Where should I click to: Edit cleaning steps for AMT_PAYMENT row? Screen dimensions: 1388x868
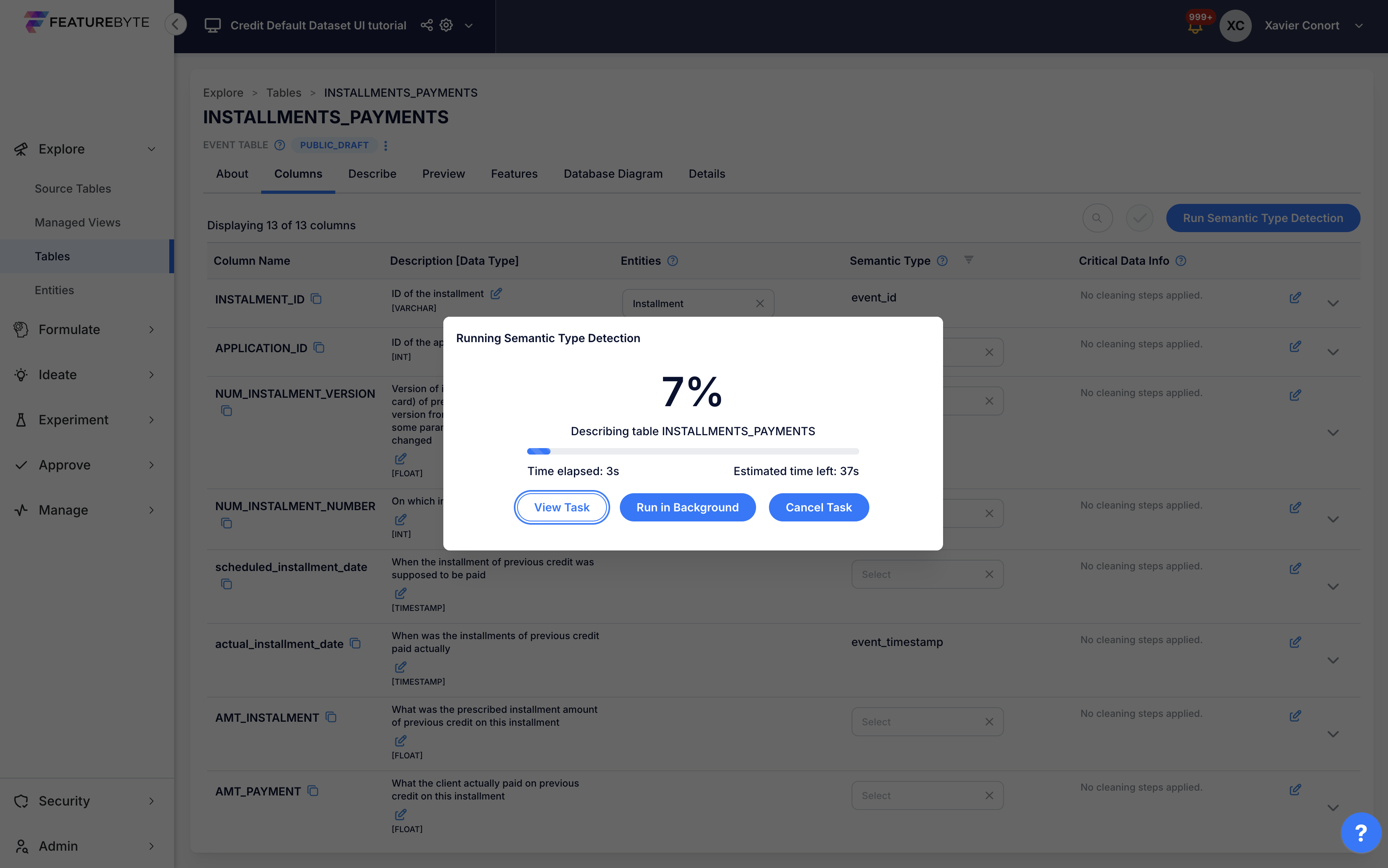click(x=1295, y=790)
